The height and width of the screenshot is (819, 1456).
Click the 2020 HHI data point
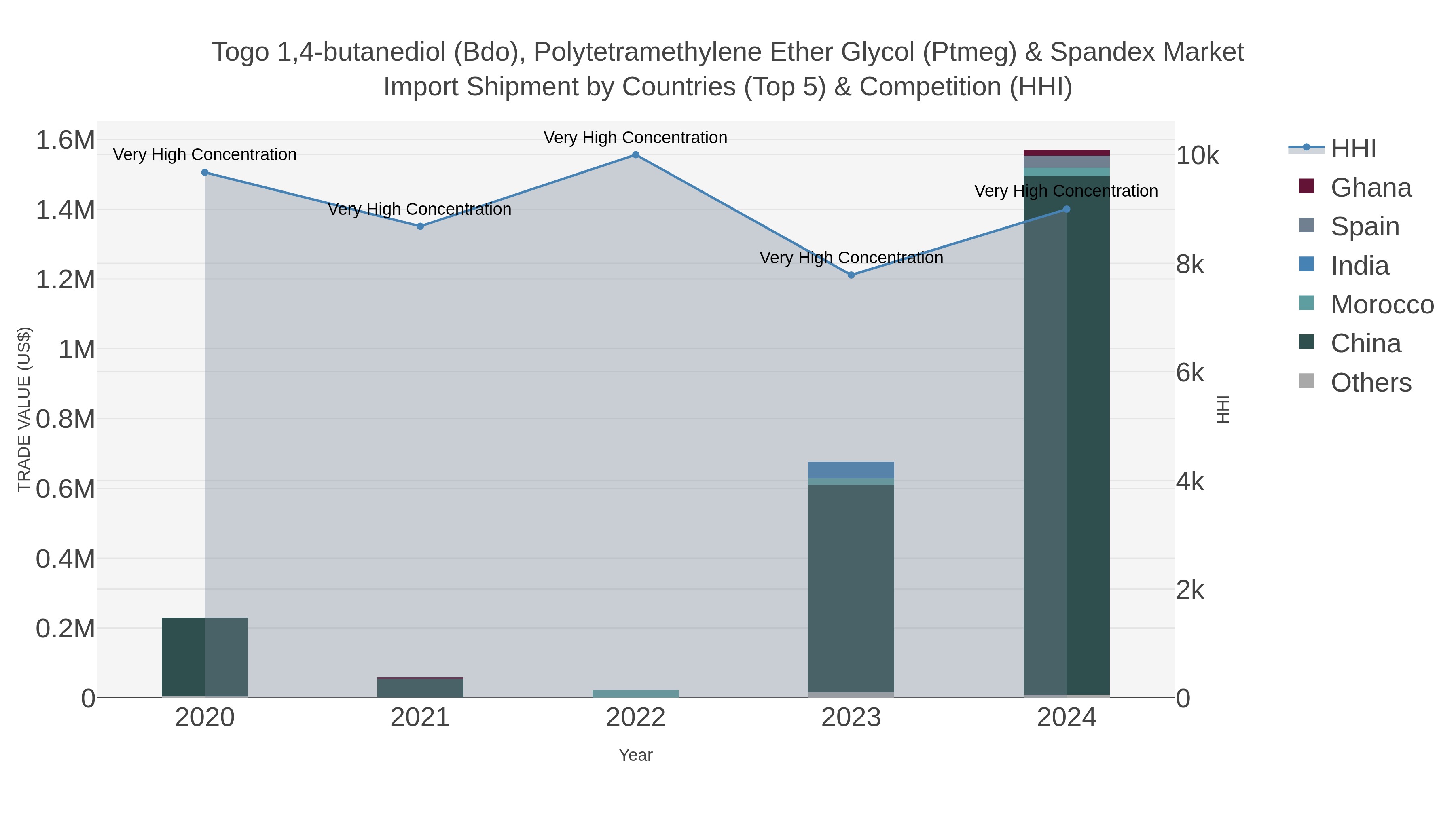(x=205, y=172)
